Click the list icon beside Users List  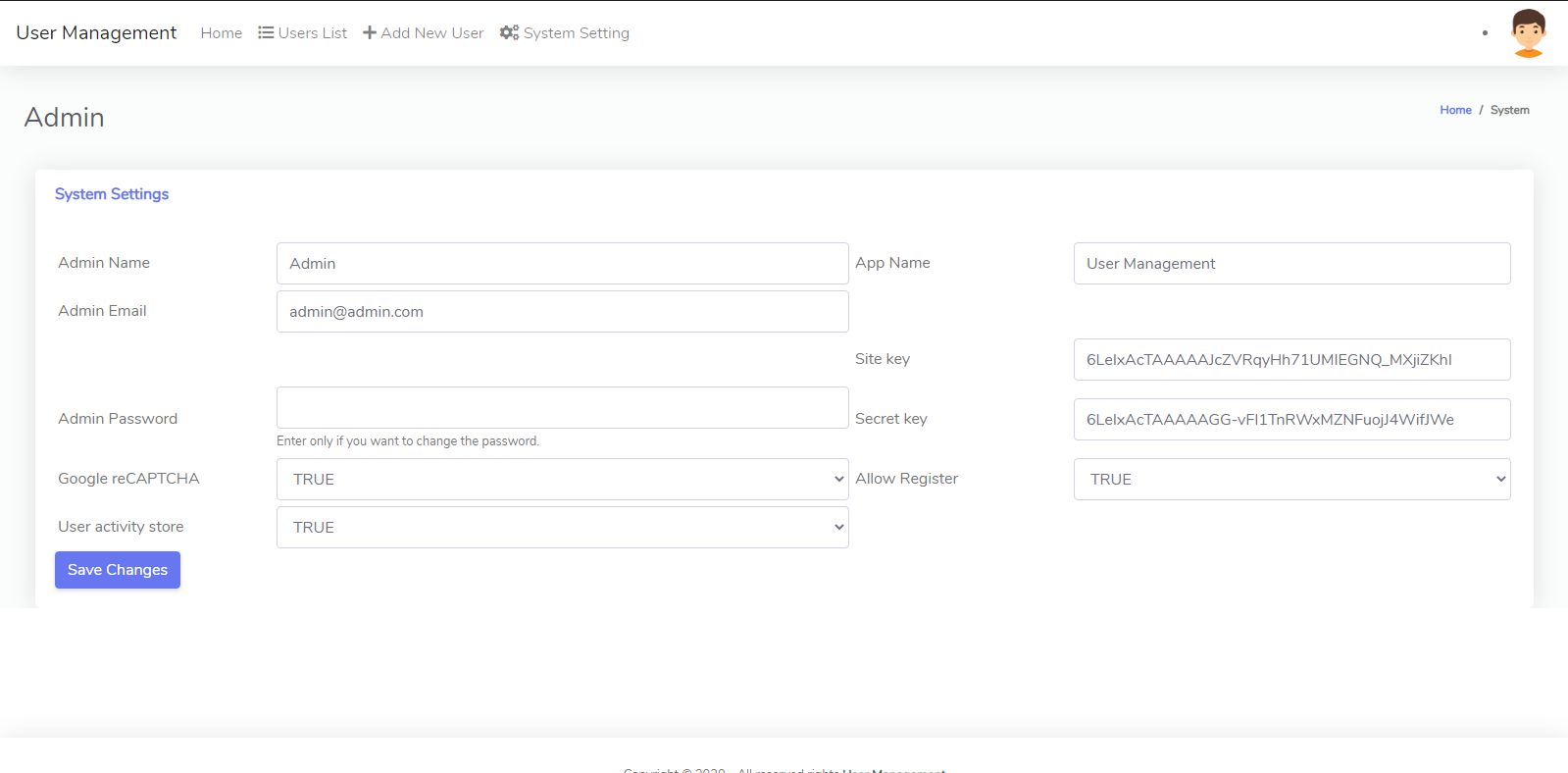(266, 32)
